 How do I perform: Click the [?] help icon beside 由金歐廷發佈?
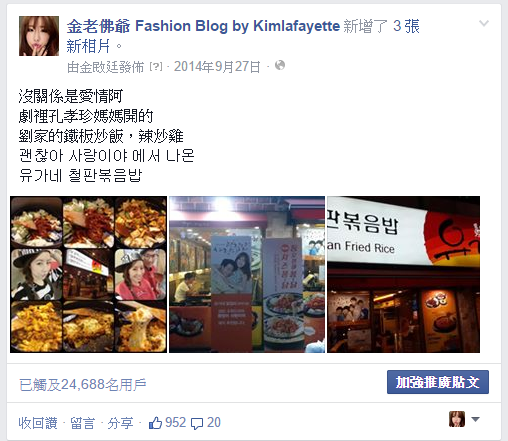click(156, 67)
